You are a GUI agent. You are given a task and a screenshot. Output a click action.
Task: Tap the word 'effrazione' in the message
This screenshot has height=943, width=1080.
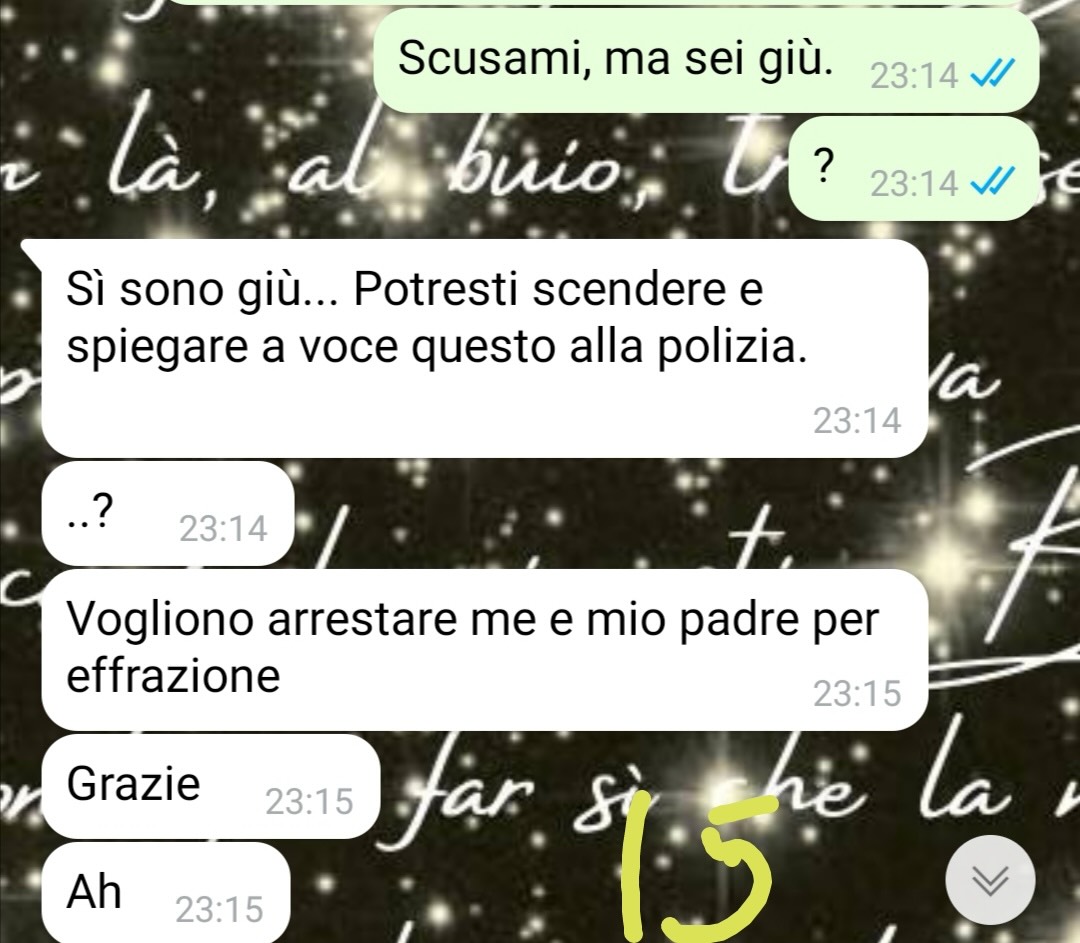[x=174, y=675]
